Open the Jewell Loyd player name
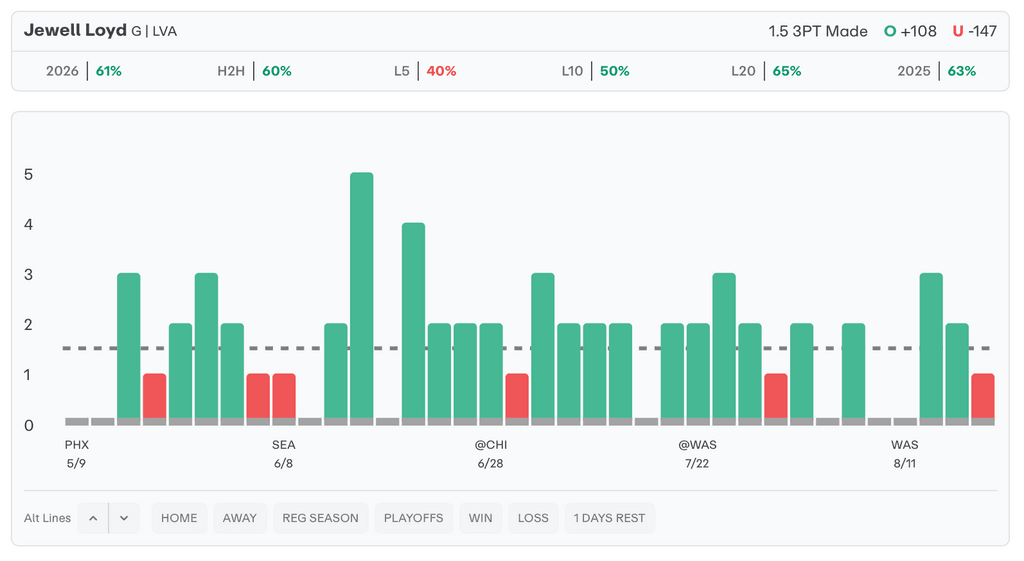Screen dimensions: 1024x561 tap(75, 31)
